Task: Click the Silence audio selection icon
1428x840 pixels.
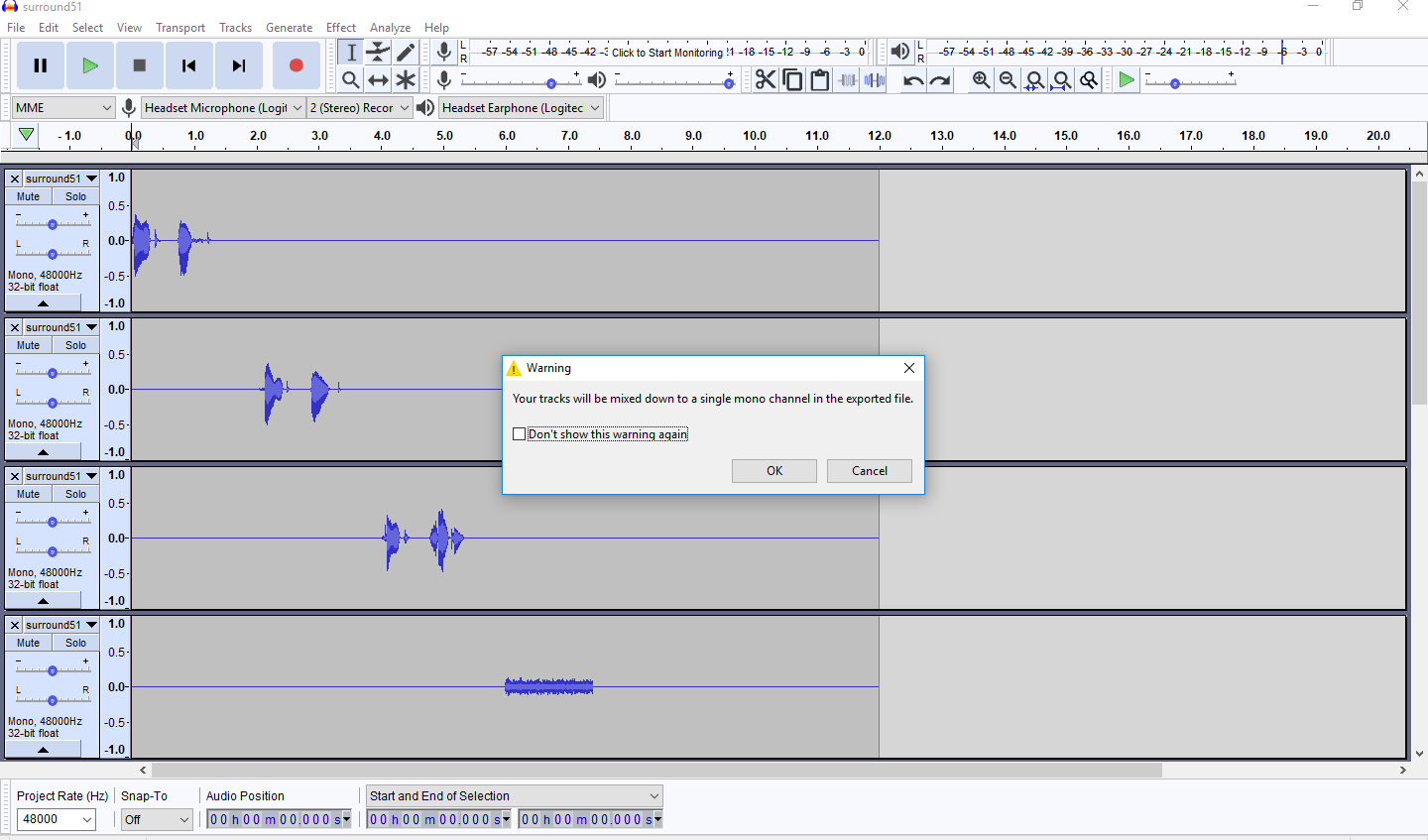Action: (x=874, y=80)
